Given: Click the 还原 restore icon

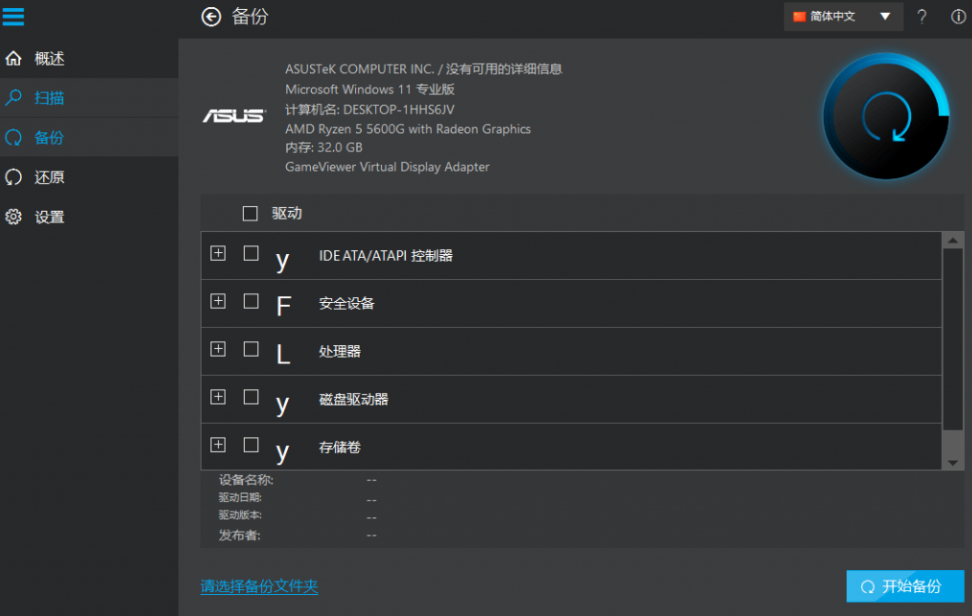Looking at the screenshot, I should (x=14, y=177).
